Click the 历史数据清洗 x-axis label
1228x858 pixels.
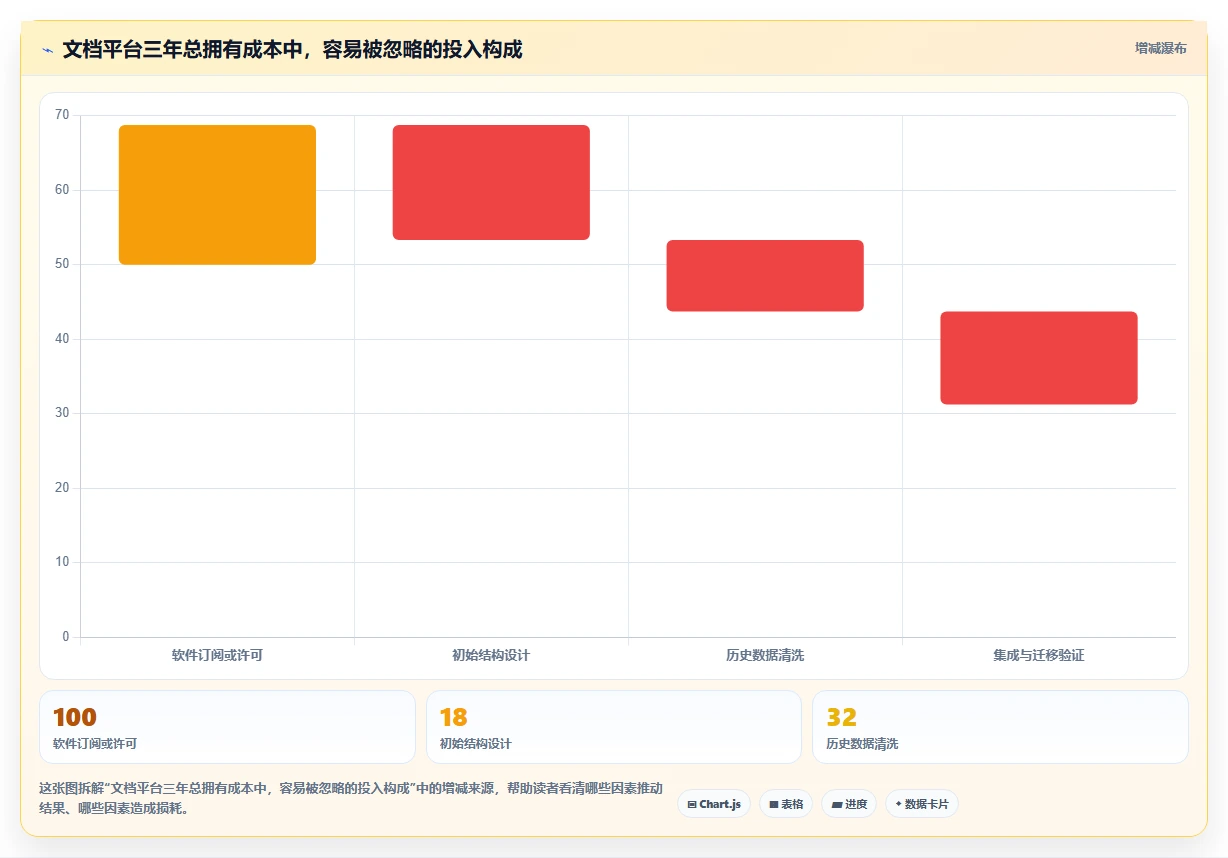765,656
